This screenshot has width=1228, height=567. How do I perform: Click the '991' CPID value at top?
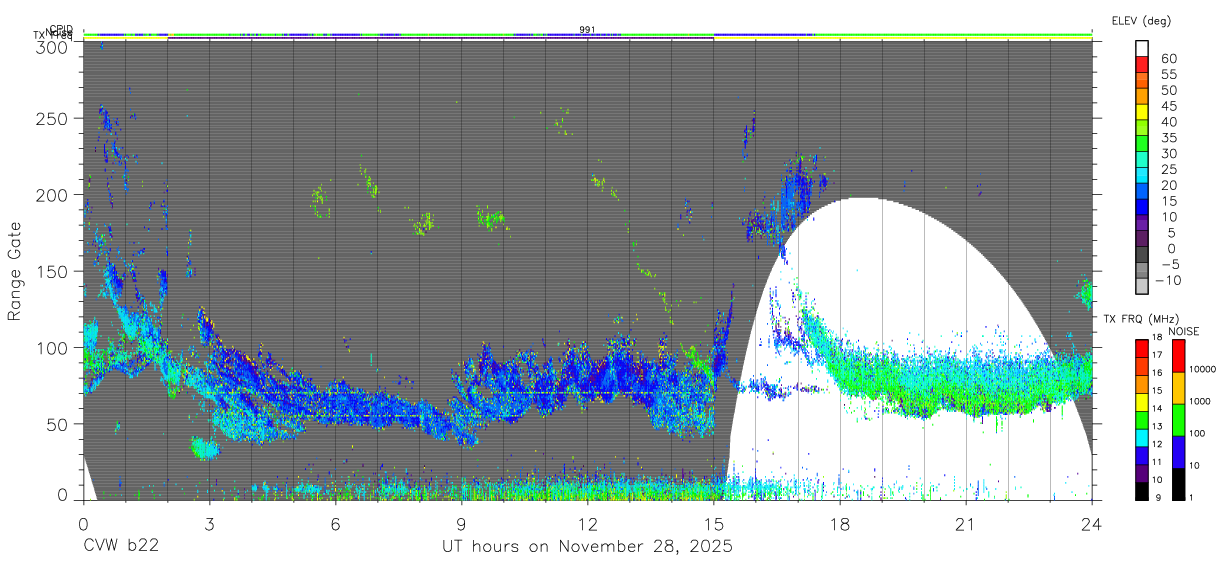(588, 29)
